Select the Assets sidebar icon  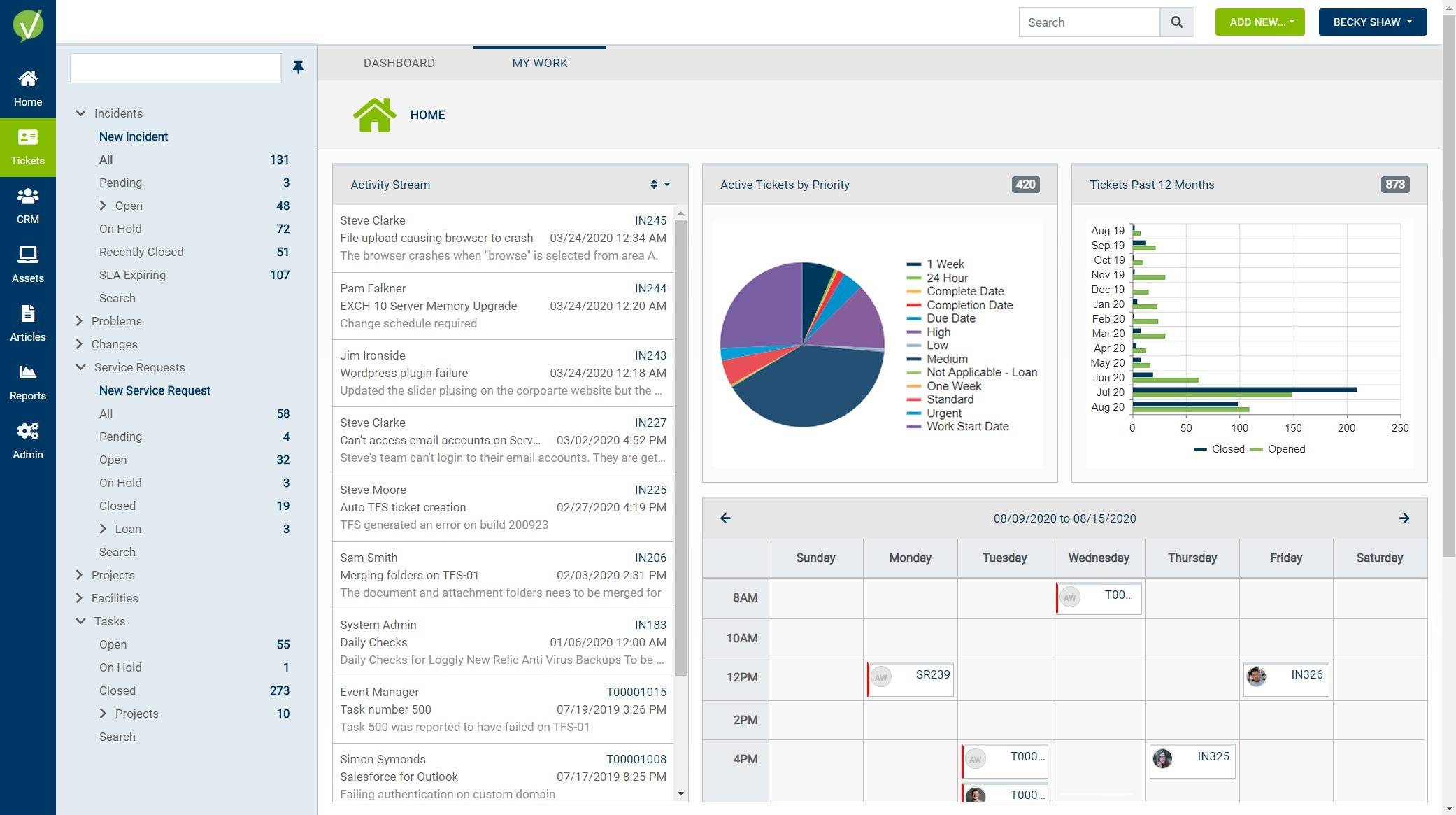(x=27, y=264)
